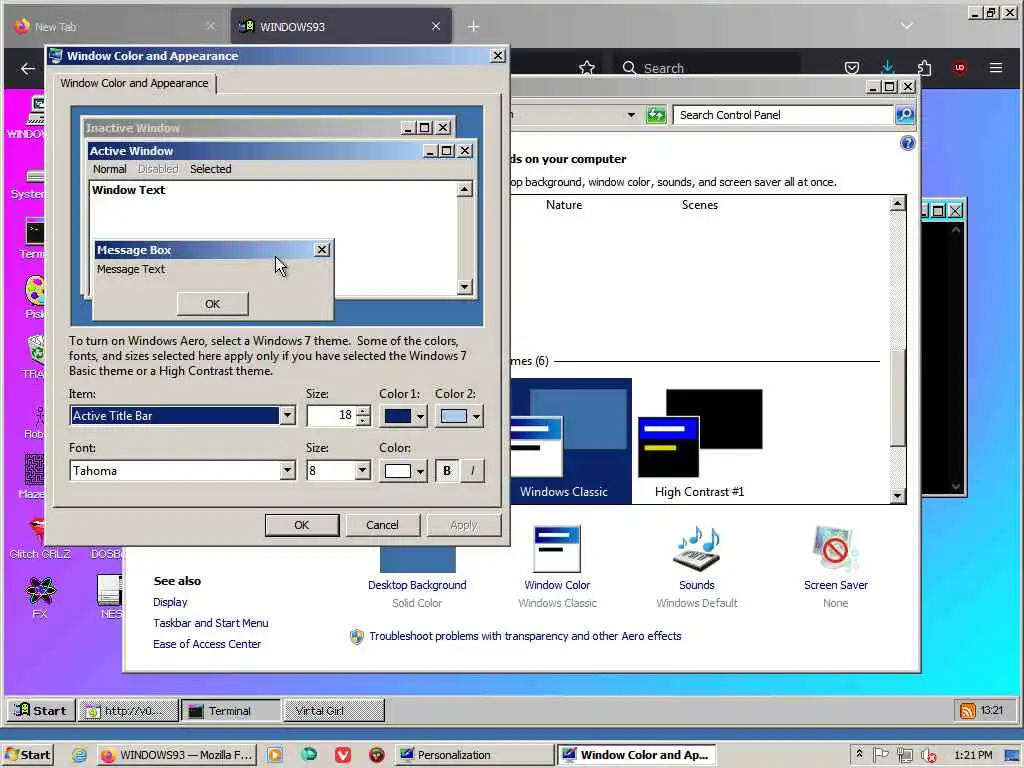Click the Firefox bookmark star icon
Screen dimensions: 1024x768
[x=586, y=69]
